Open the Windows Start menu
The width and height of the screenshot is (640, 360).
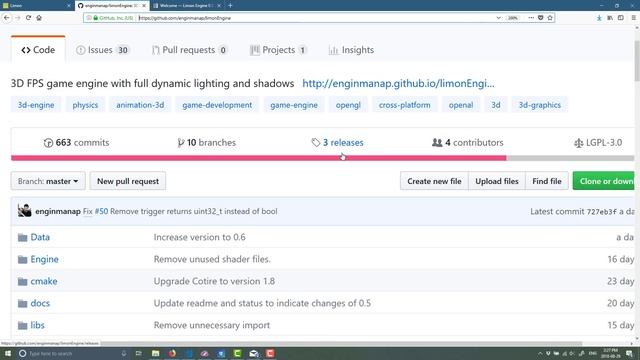coord(7,353)
